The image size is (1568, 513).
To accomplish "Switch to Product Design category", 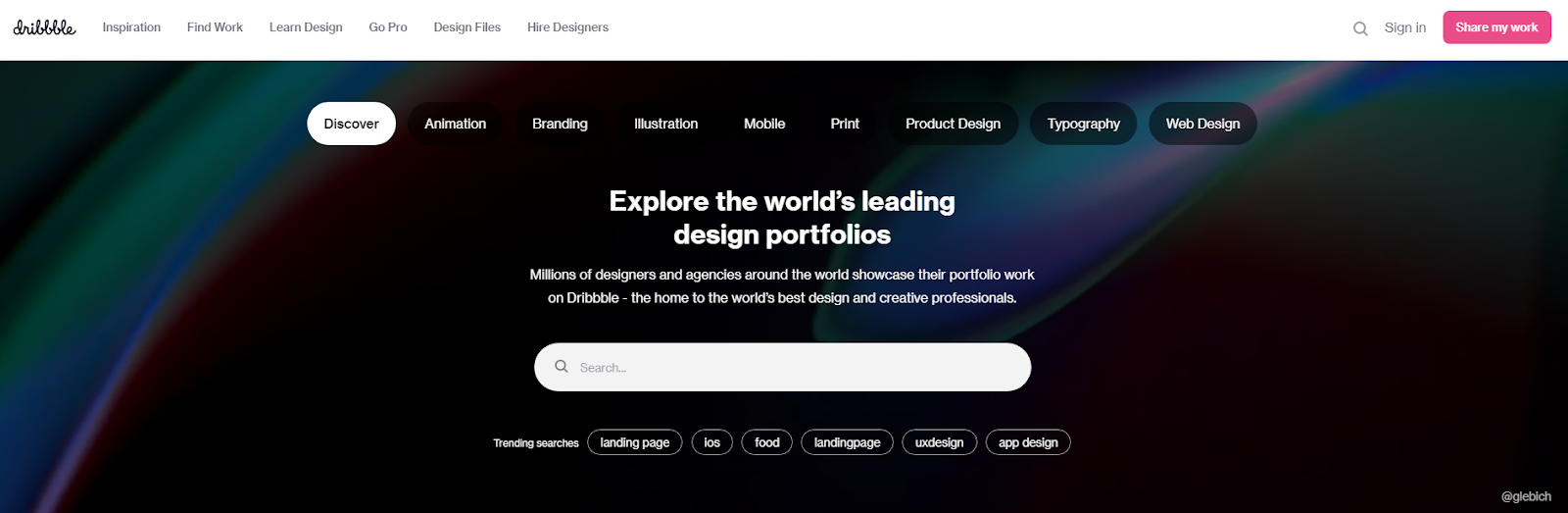I will (x=953, y=124).
